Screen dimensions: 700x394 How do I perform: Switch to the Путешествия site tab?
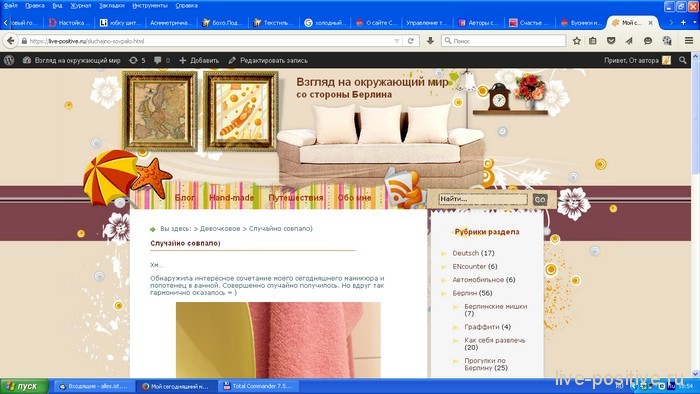[296, 197]
